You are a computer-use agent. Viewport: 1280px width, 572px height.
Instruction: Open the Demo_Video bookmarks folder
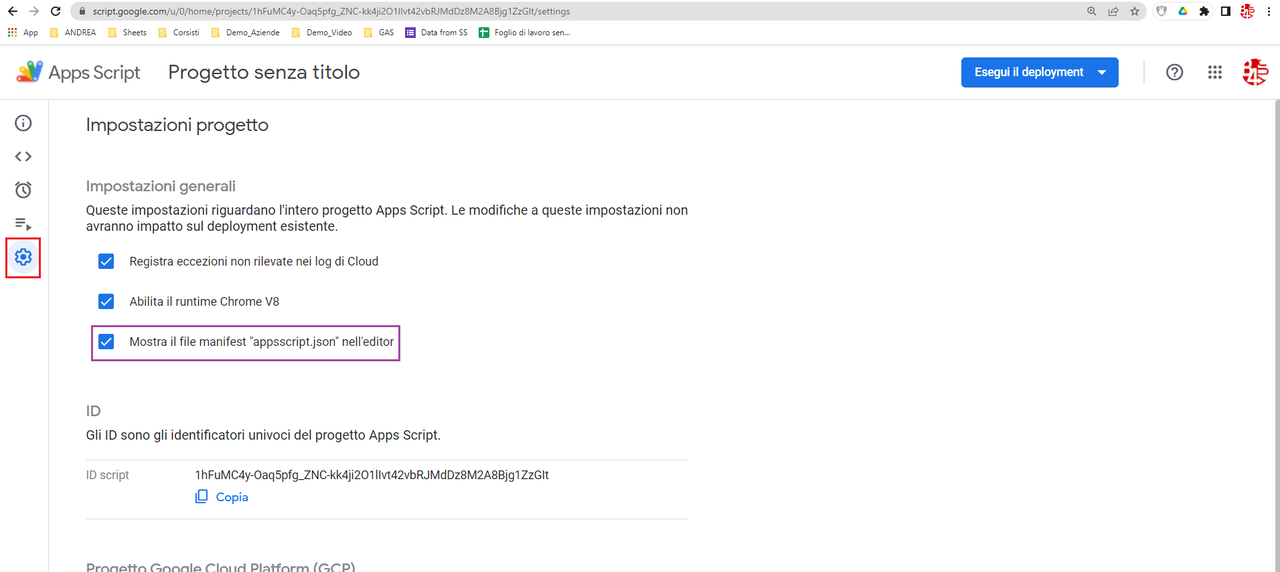tap(321, 32)
